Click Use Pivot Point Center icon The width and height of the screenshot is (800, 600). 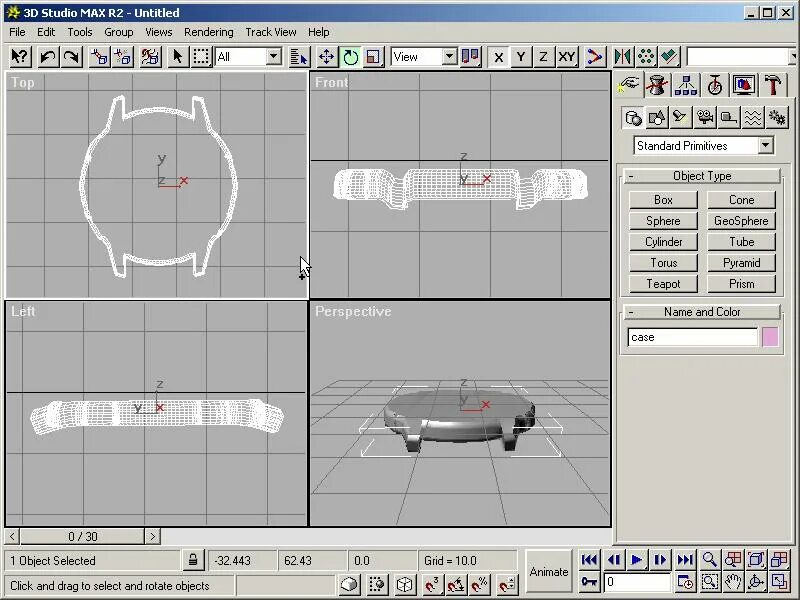pyautogui.click(x=470, y=57)
